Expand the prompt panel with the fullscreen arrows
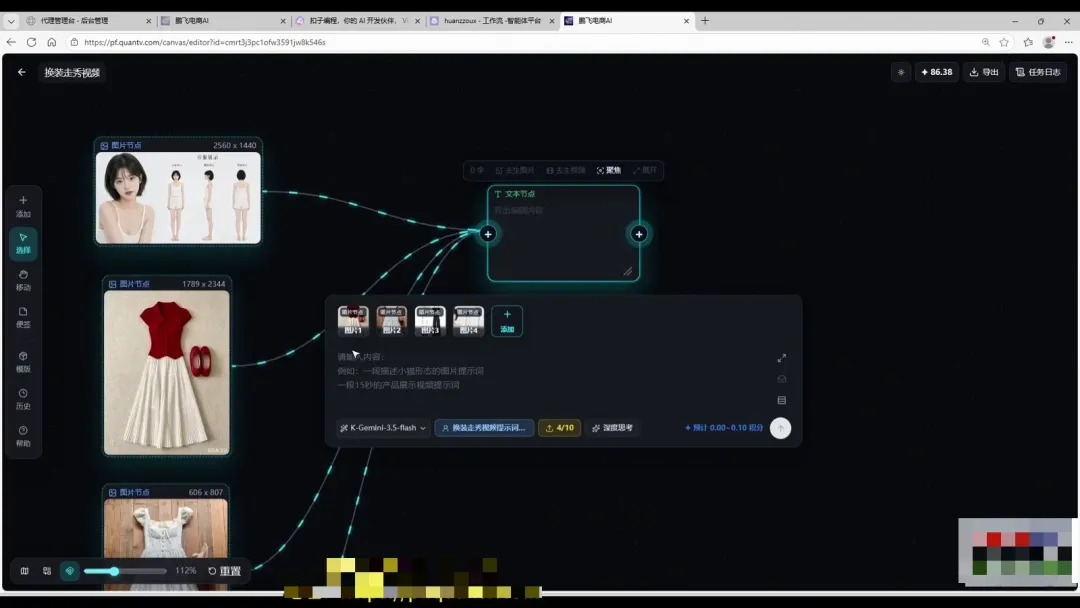This screenshot has width=1080, height=608. coord(782,358)
